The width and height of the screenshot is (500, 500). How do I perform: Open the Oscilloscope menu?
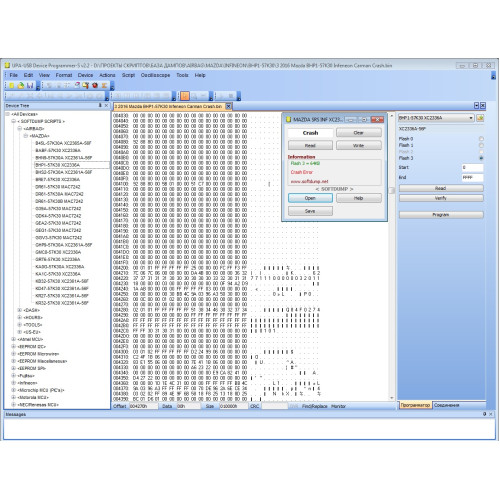155,75
